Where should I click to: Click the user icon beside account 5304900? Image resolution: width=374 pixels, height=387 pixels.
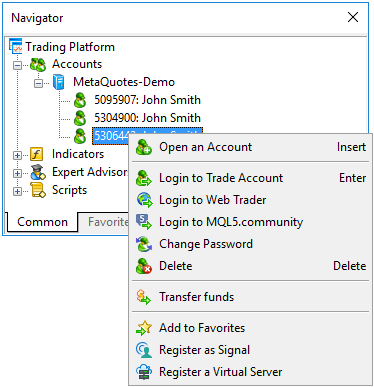click(x=80, y=118)
